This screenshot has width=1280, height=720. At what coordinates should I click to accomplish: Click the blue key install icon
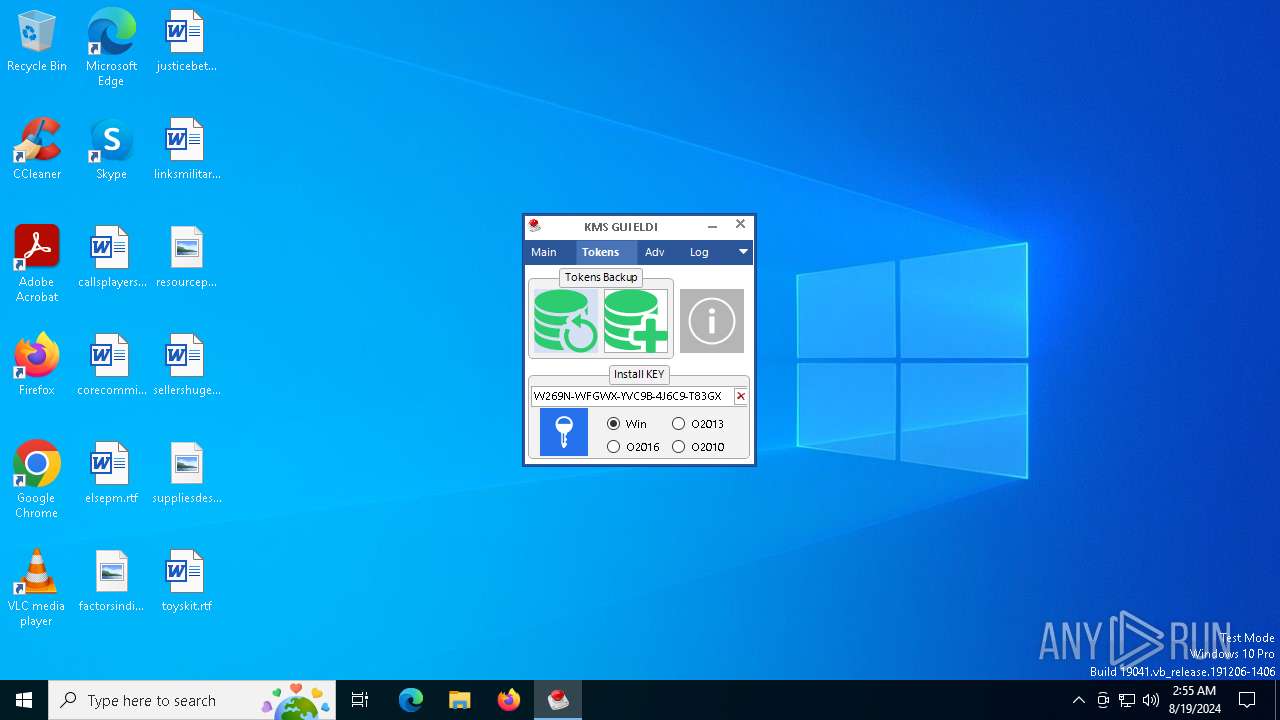[x=564, y=432]
